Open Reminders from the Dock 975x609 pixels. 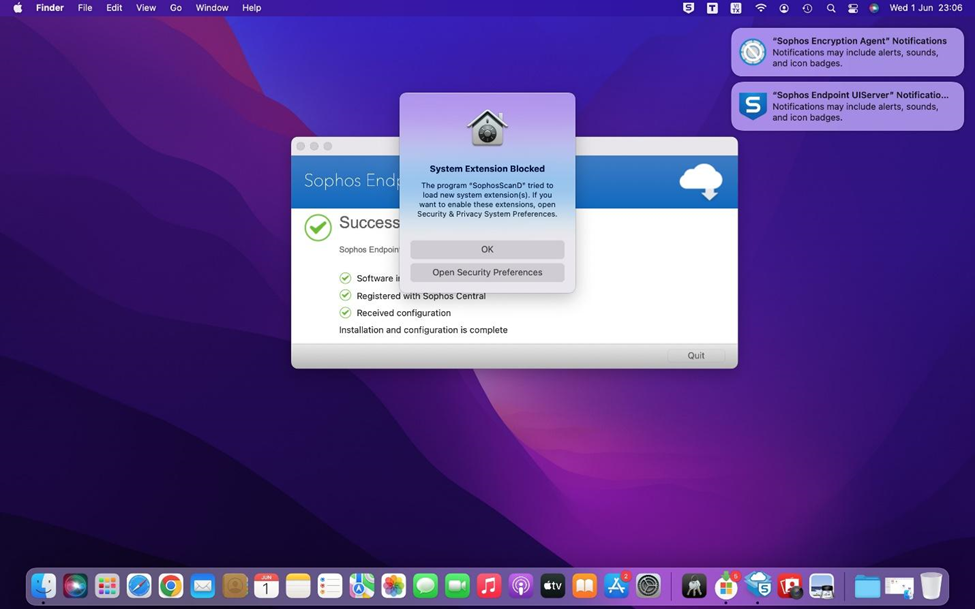330,586
